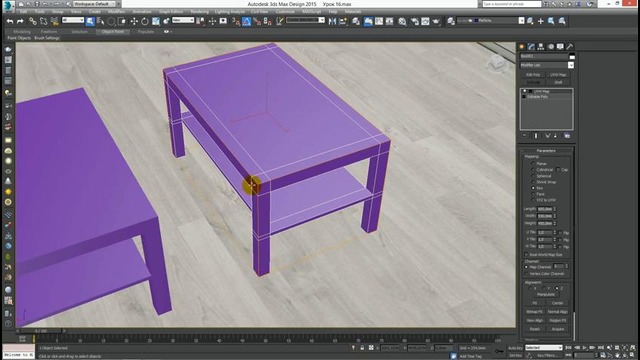Viewport: 640px width, 360px height.
Task: Open the reference coordinate system dropdown
Action: coord(183,20)
